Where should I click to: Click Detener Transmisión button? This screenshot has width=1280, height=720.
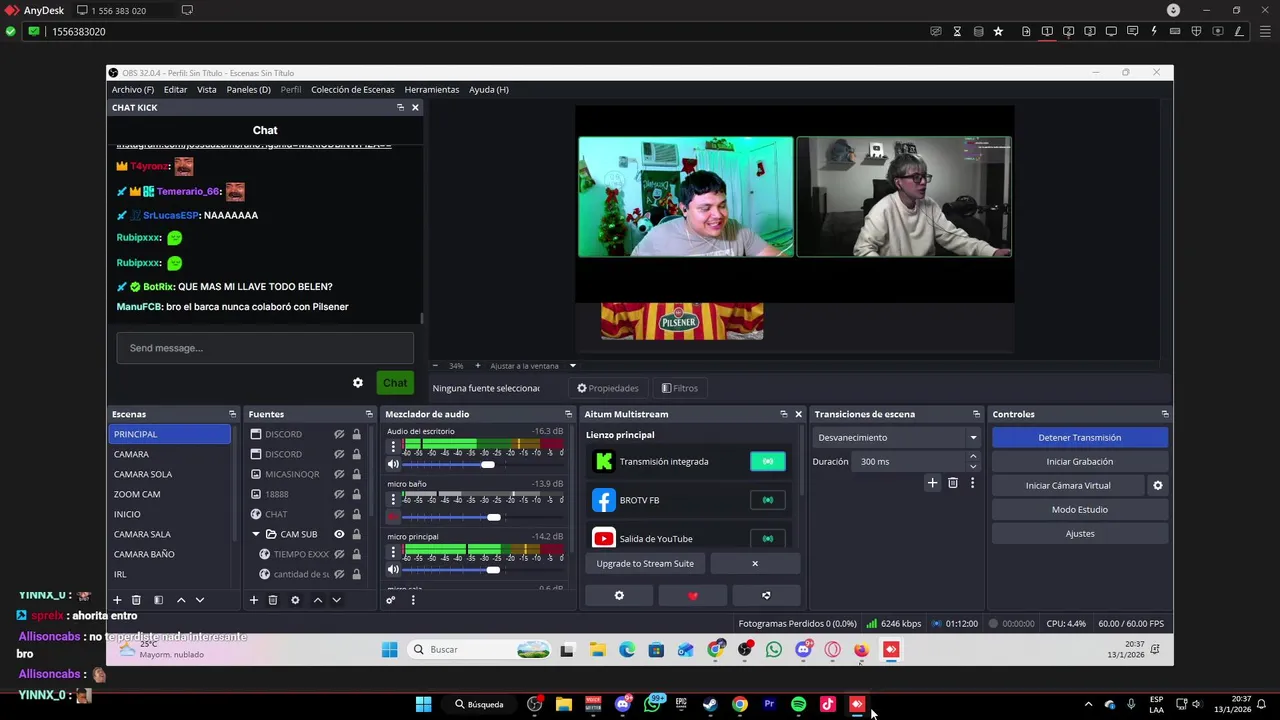point(1080,438)
